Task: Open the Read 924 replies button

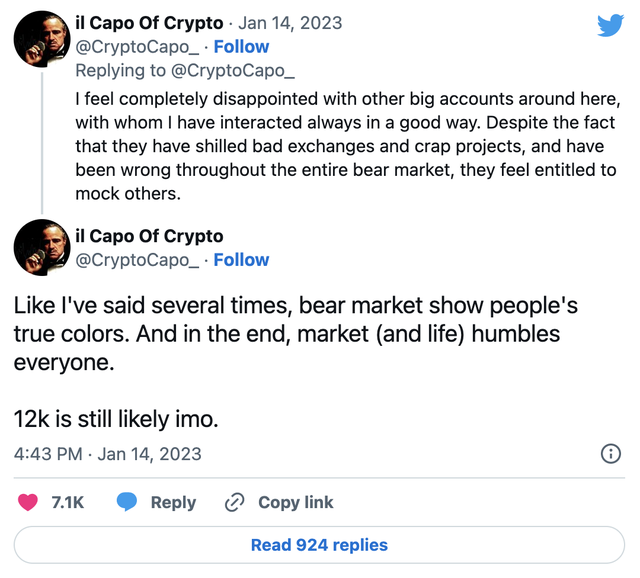Action: tap(319, 545)
